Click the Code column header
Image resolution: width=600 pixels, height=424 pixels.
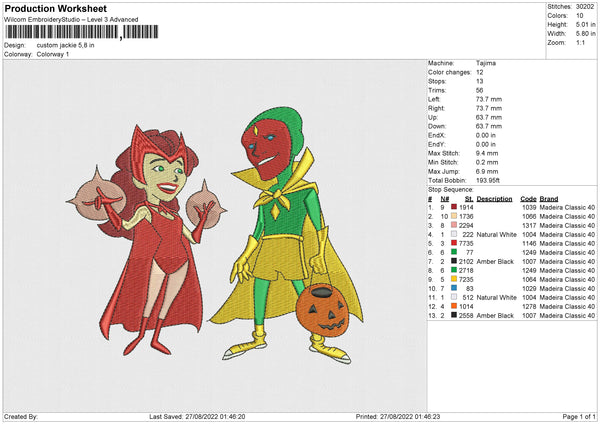click(x=528, y=198)
